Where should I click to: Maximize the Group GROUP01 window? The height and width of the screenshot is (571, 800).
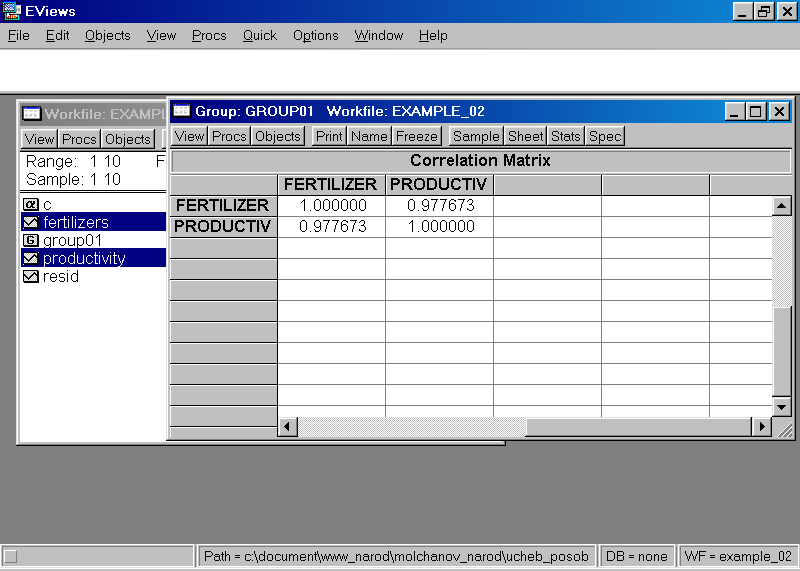[x=756, y=111]
